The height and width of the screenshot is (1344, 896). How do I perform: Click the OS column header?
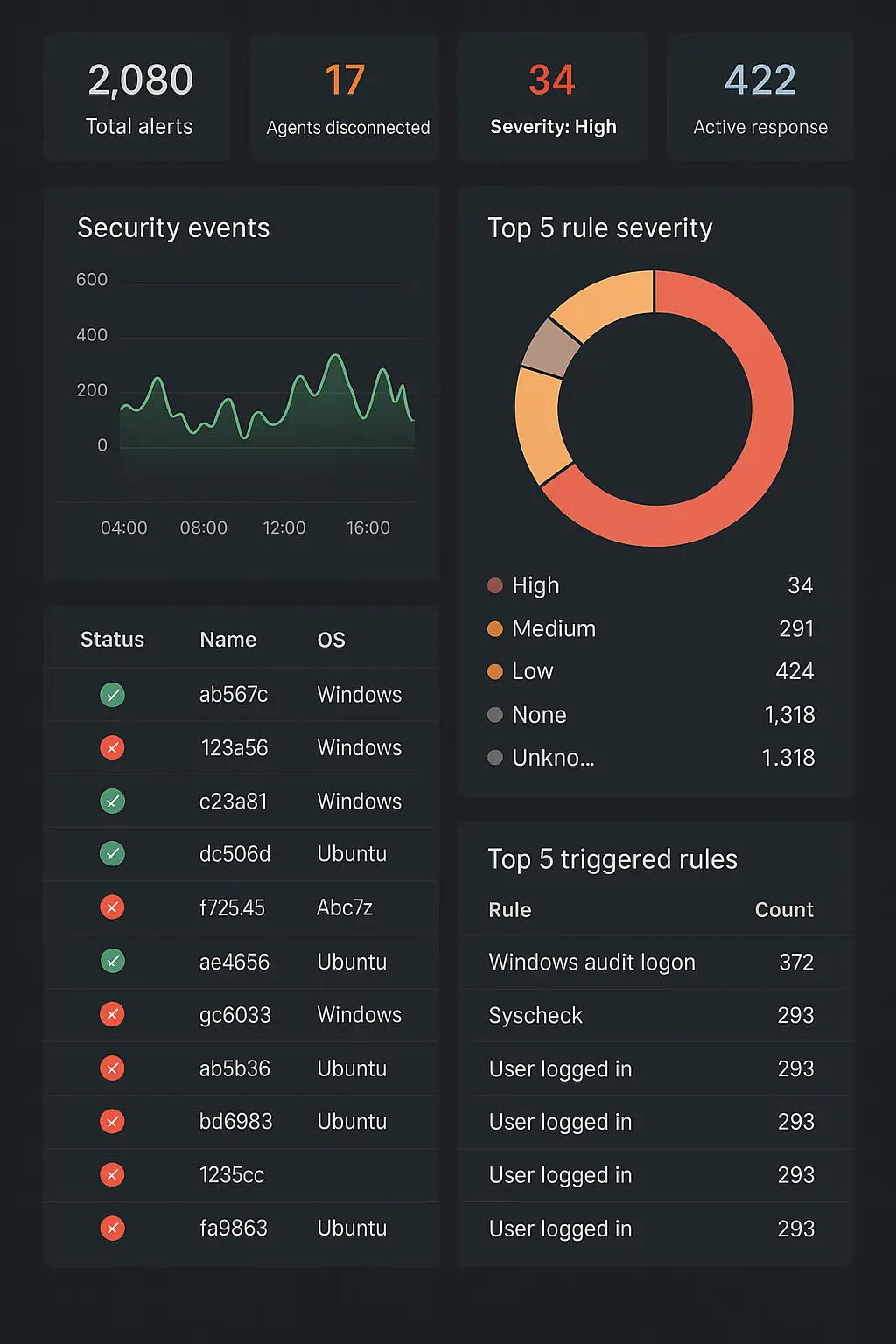click(331, 640)
